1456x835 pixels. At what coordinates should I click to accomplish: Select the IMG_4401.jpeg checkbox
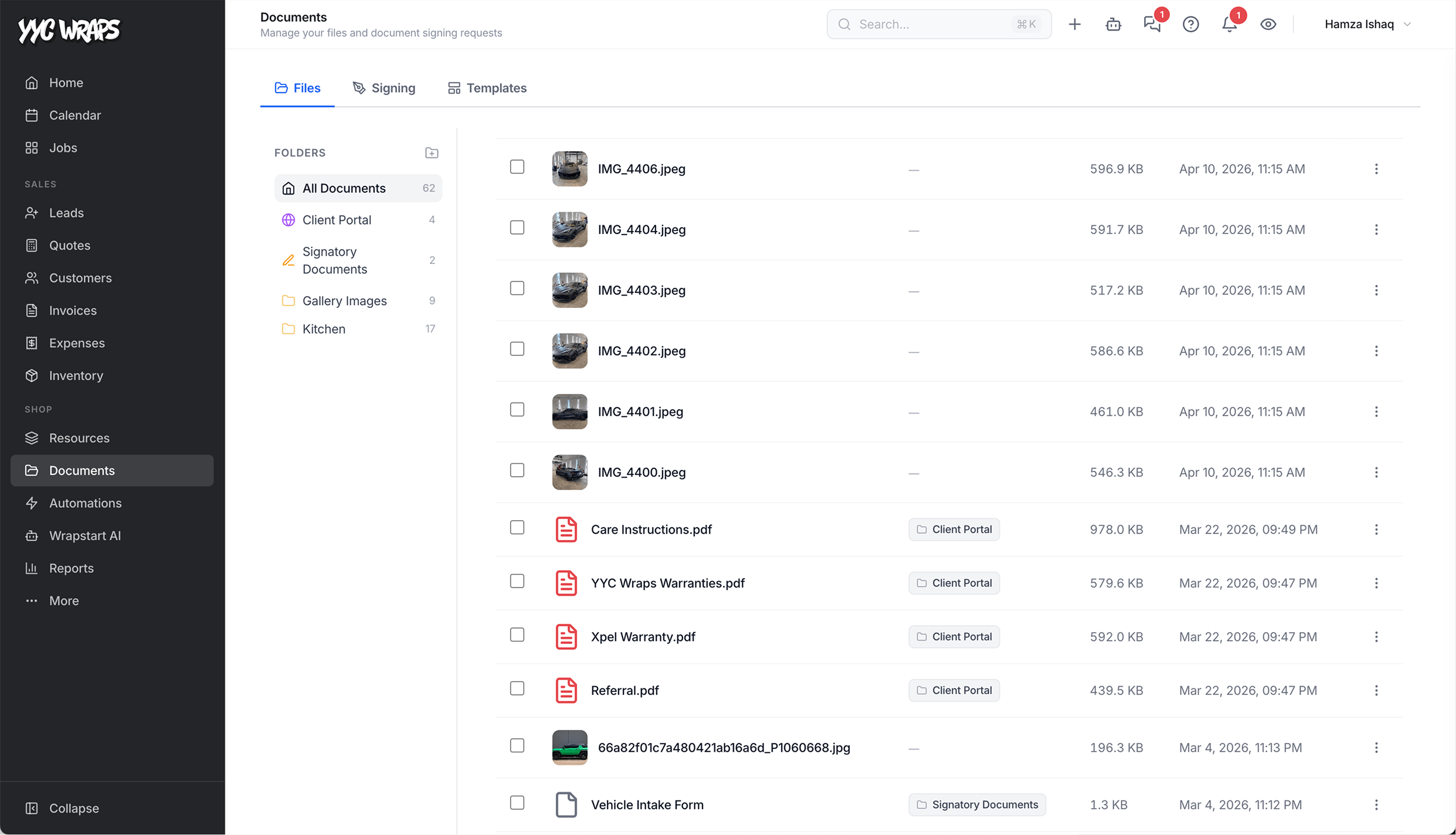pyautogui.click(x=517, y=410)
